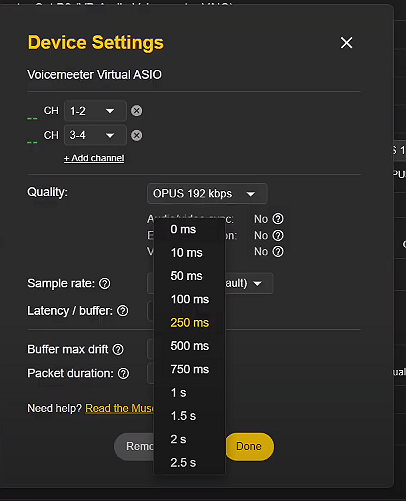Open help icon beside second No value
406x501 pixels.
[x=278, y=235]
